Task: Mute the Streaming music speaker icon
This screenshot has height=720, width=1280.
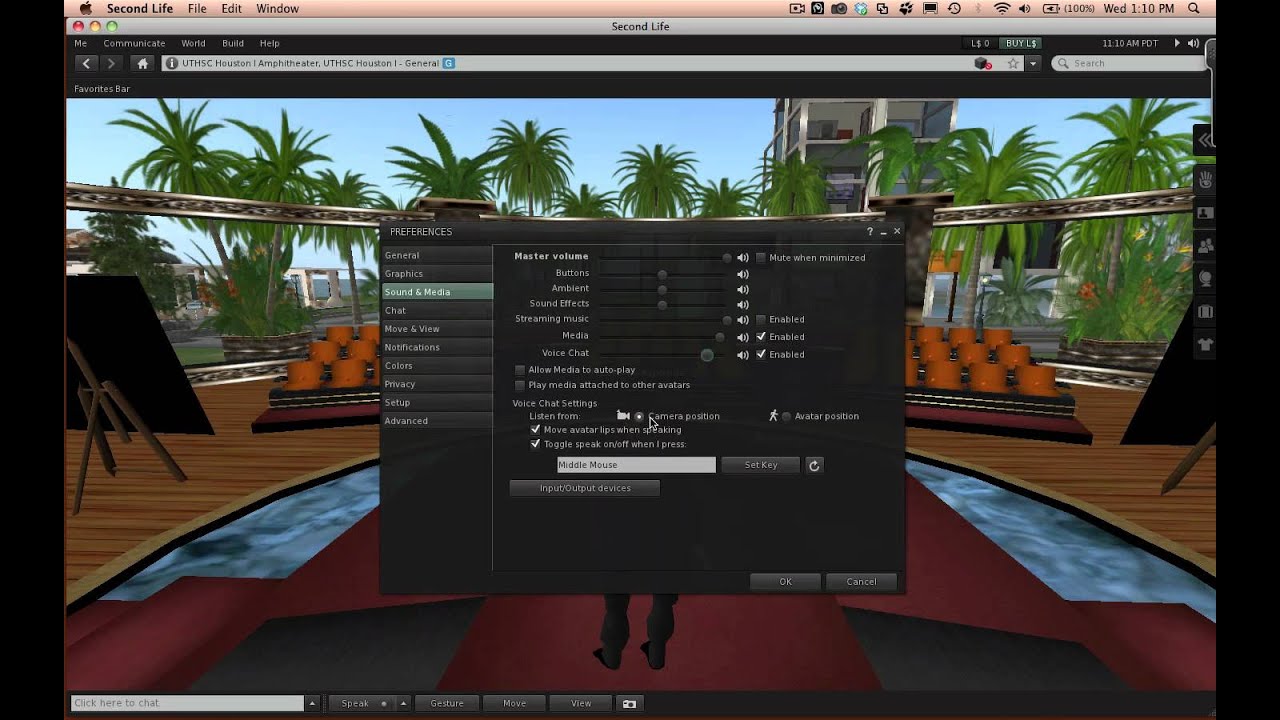Action: (743, 320)
